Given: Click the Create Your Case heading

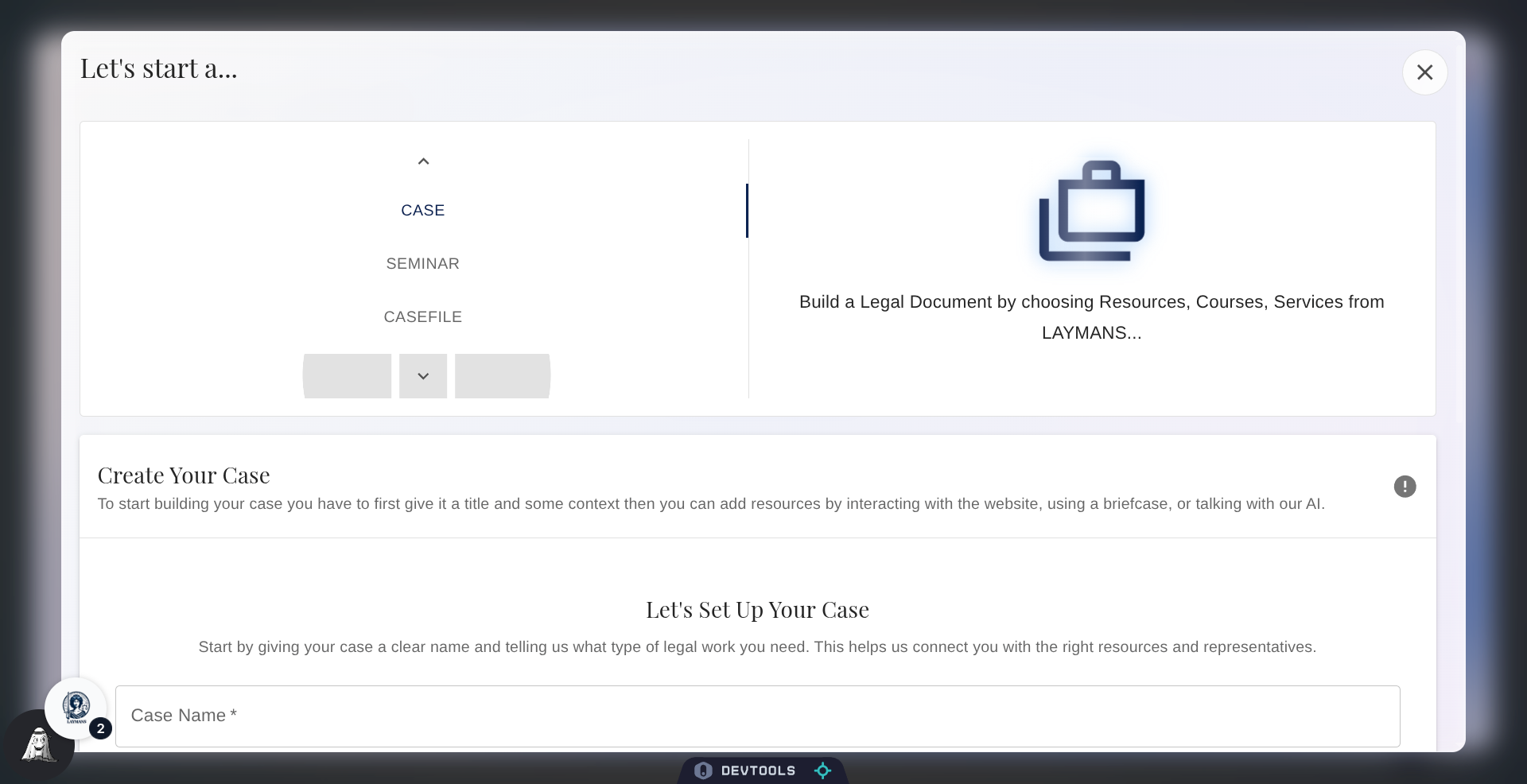Looking at the screenshot, I should [184, 475].
